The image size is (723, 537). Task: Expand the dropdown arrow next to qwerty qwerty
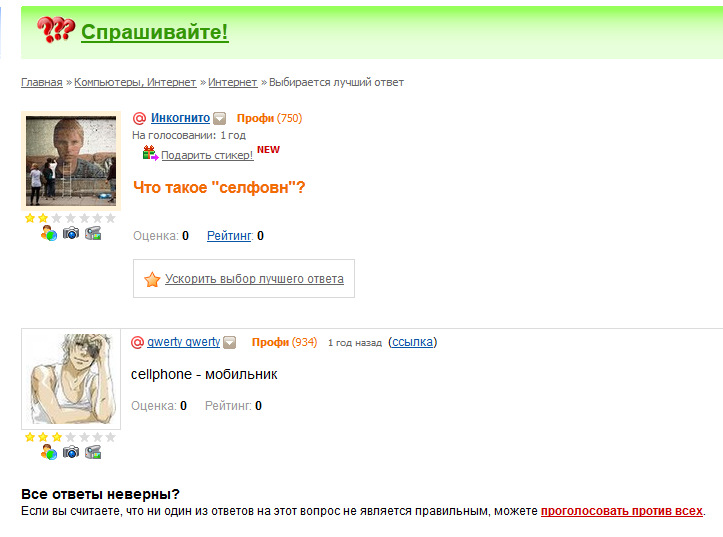pos(230,342)
